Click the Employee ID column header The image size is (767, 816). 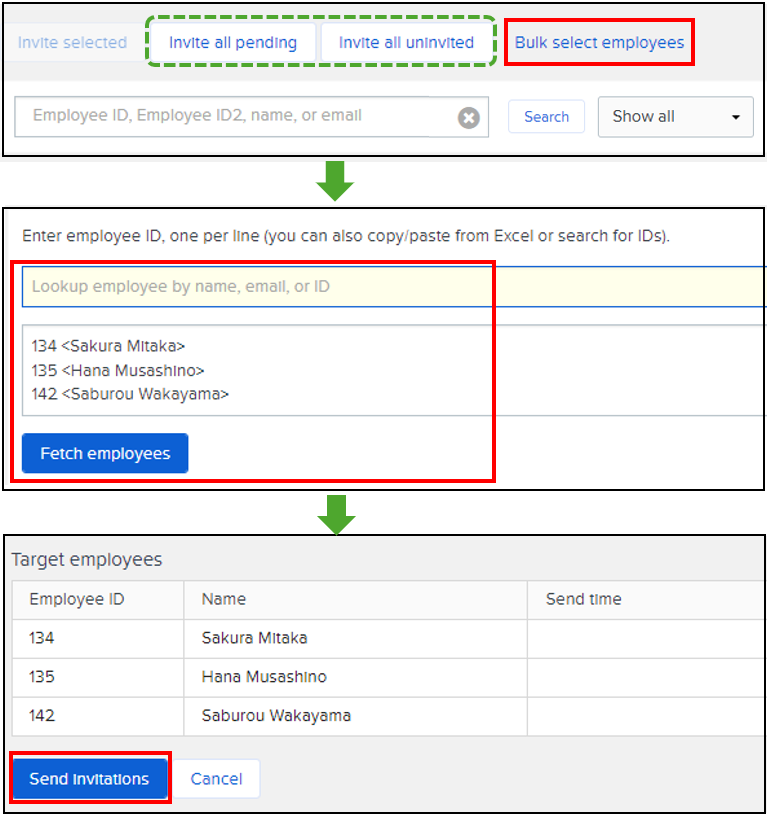point(77,599)
